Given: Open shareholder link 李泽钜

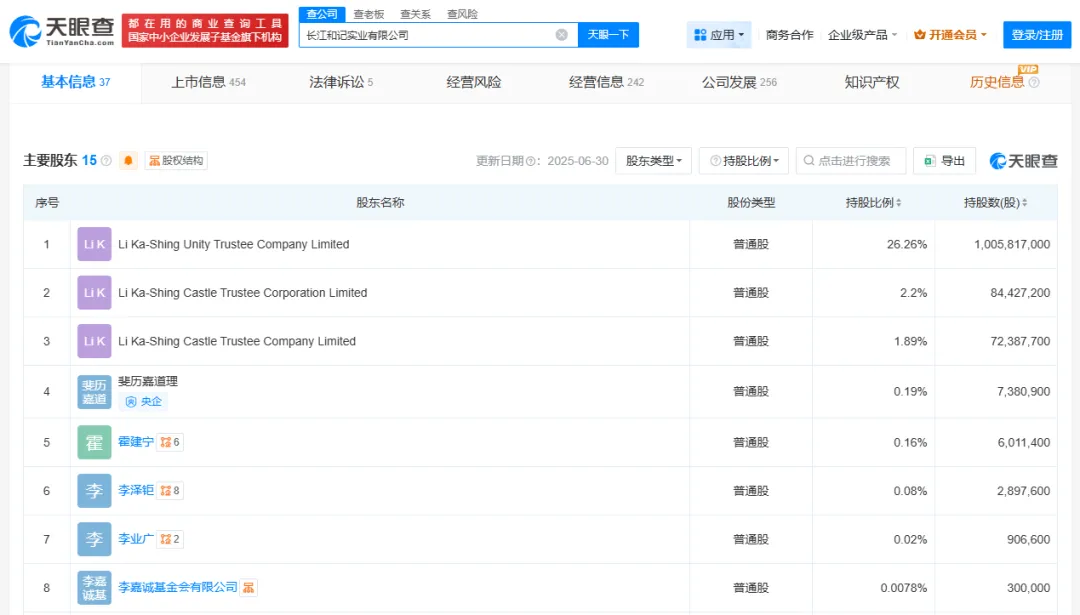Looking at the screenshot, I should (136, 490).
